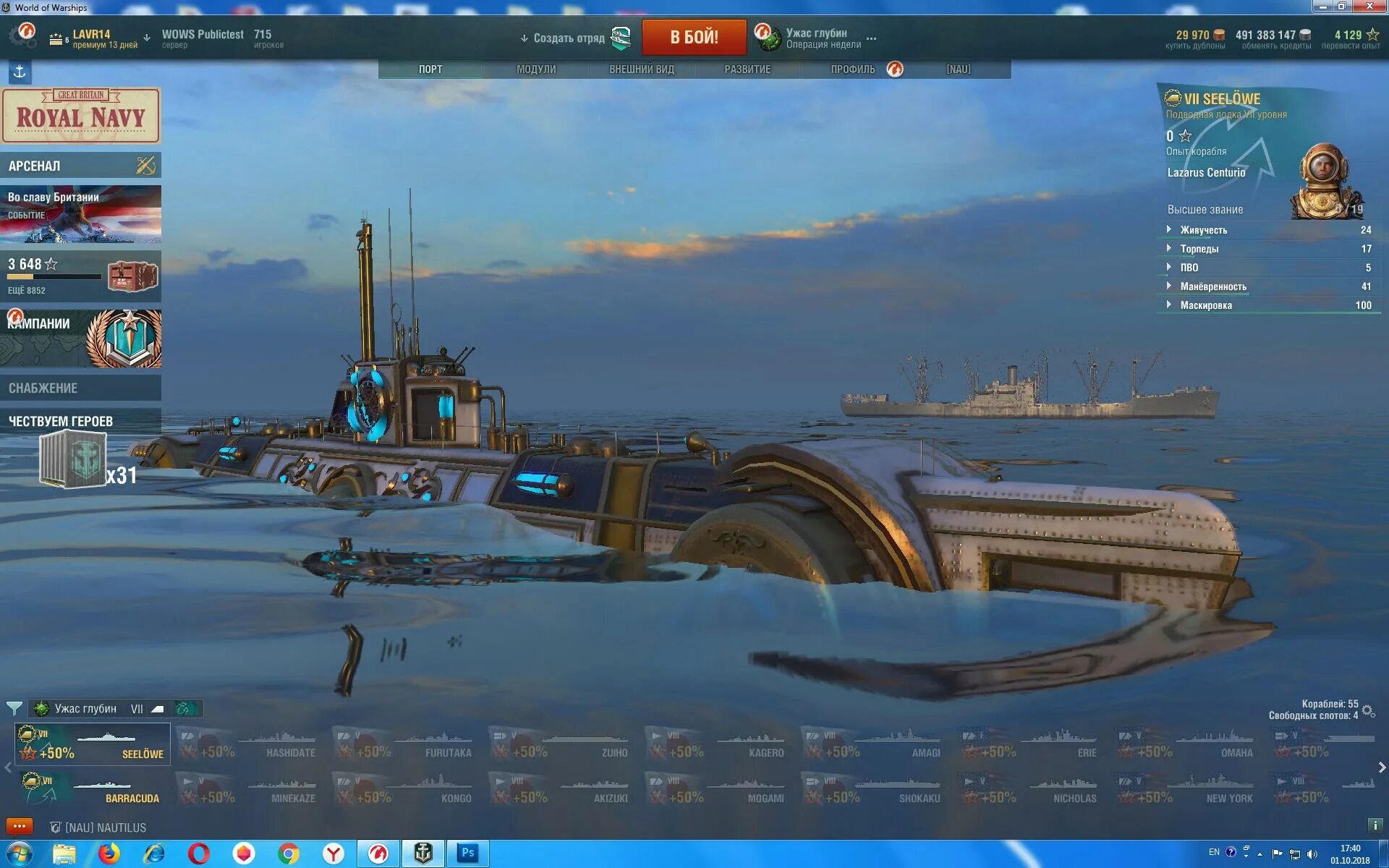The image size is (1389, 868).
Task: Open carousel settings gear icon
Action: 1368,711
